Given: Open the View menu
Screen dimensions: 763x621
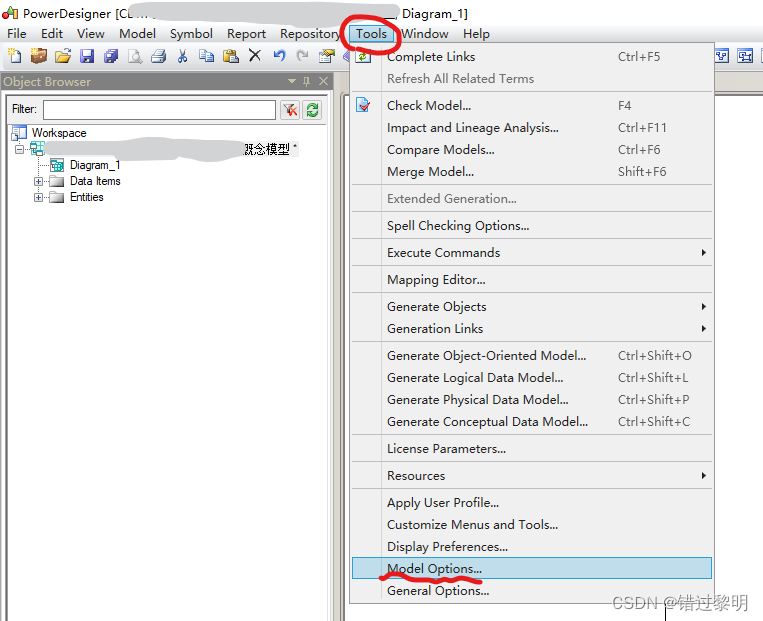Looking at the screenshot, I should click(91, 34).
